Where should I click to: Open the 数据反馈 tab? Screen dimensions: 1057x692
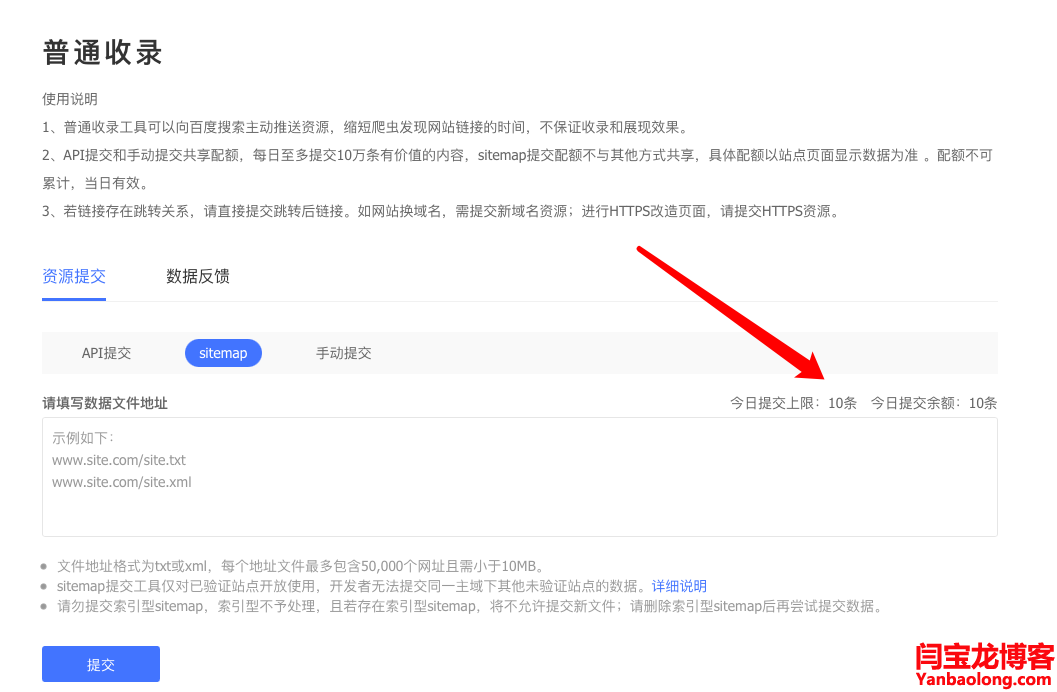click(198, 276)
